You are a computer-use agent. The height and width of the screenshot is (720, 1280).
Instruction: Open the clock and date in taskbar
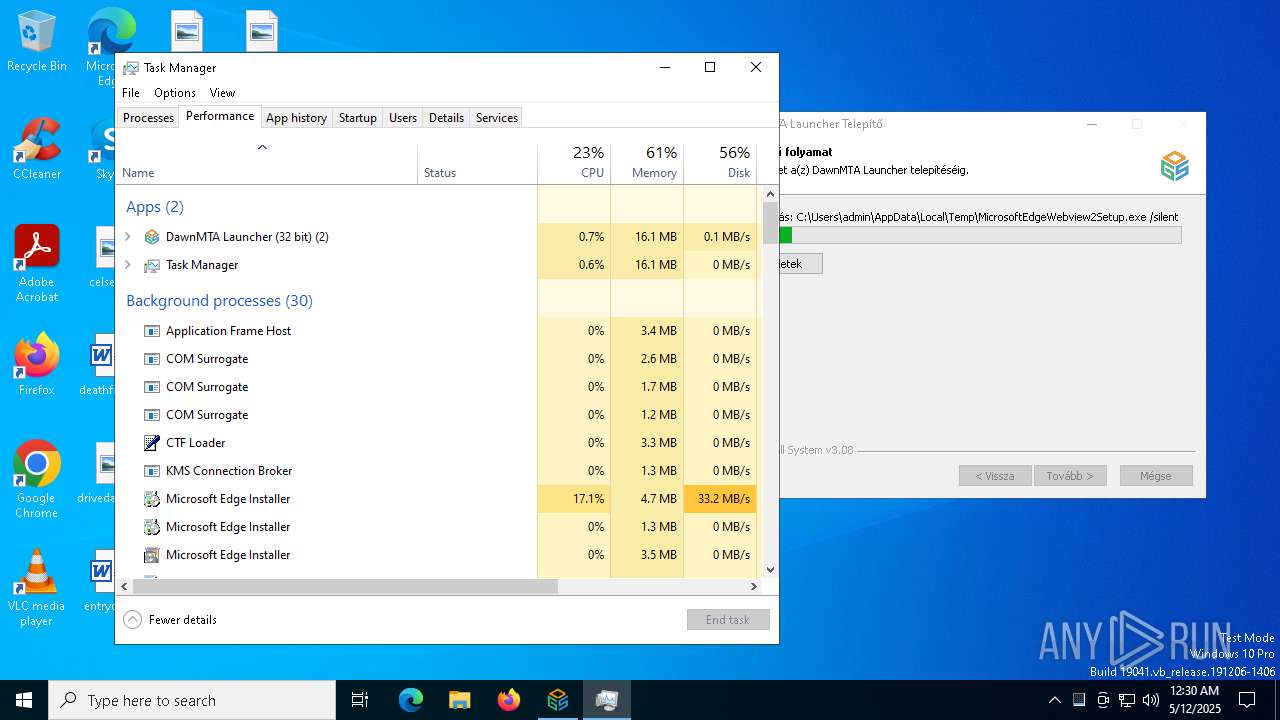click(x=1194, y=700)
